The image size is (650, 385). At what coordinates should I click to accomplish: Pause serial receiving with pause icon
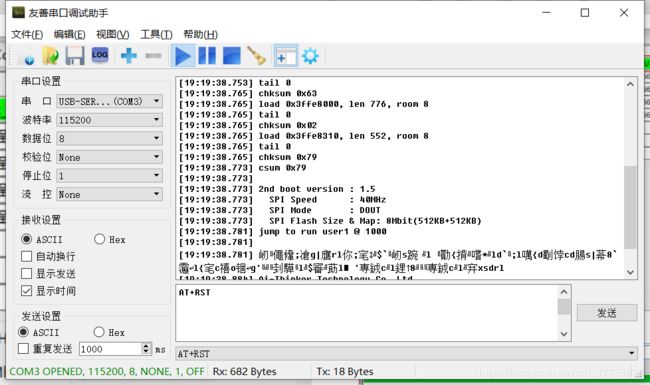[207, 56]
